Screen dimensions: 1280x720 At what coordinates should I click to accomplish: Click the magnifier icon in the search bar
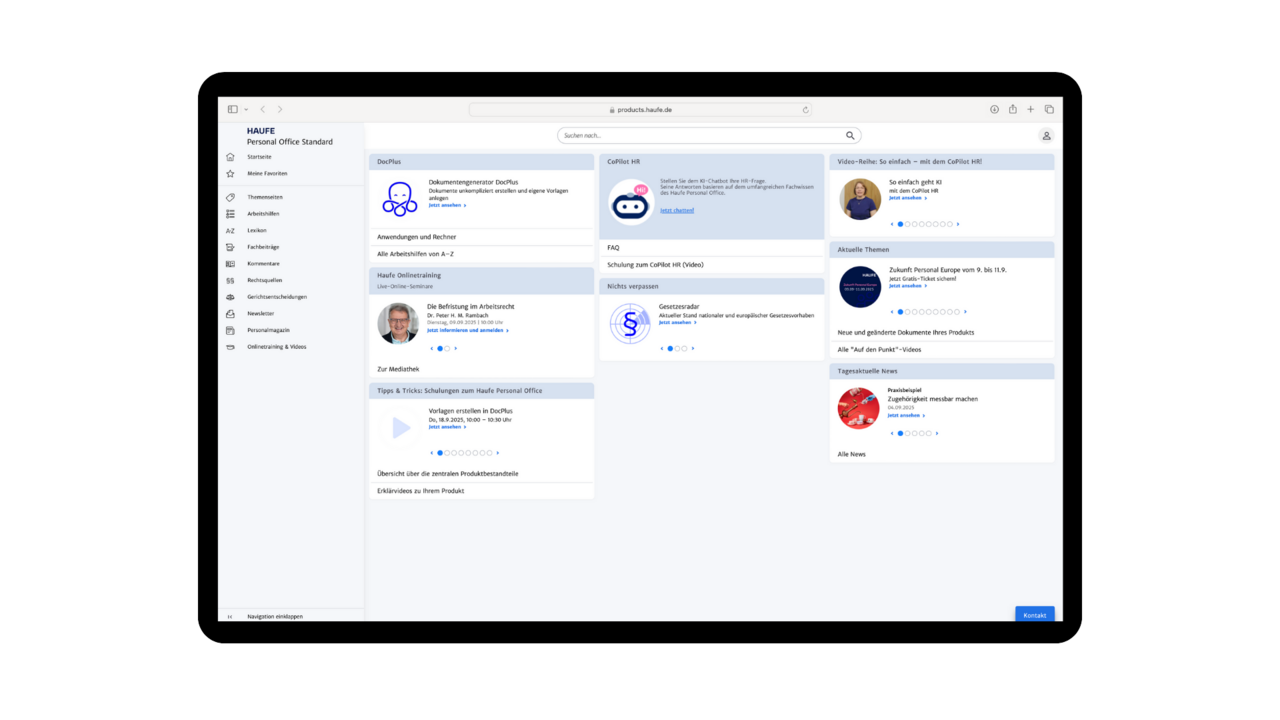click(850, 136)
